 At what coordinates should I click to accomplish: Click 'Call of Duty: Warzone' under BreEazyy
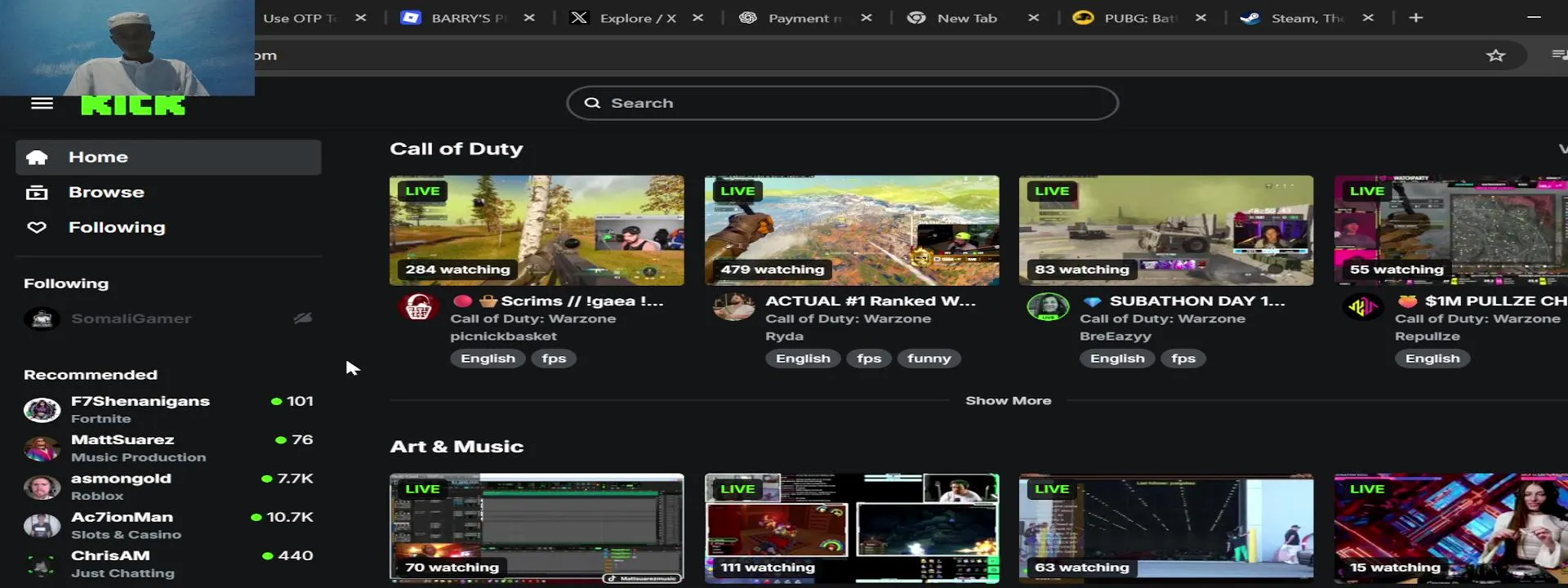pyautogui.click(x=1163, y=319)
